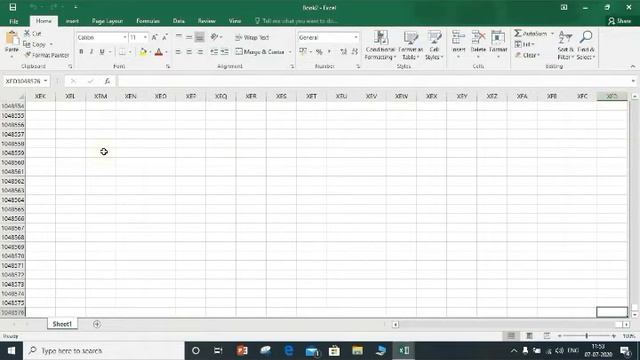Center cell text horizontally
The height and width of the screenshot is (360, 640).
[x=189, y=52]
